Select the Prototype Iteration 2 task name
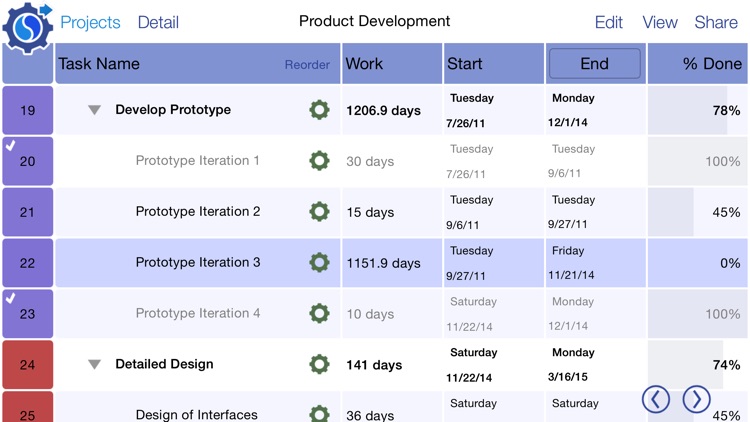Image resolution: width=750 pixels, height=422 pixels. click(x=198, y=211)
